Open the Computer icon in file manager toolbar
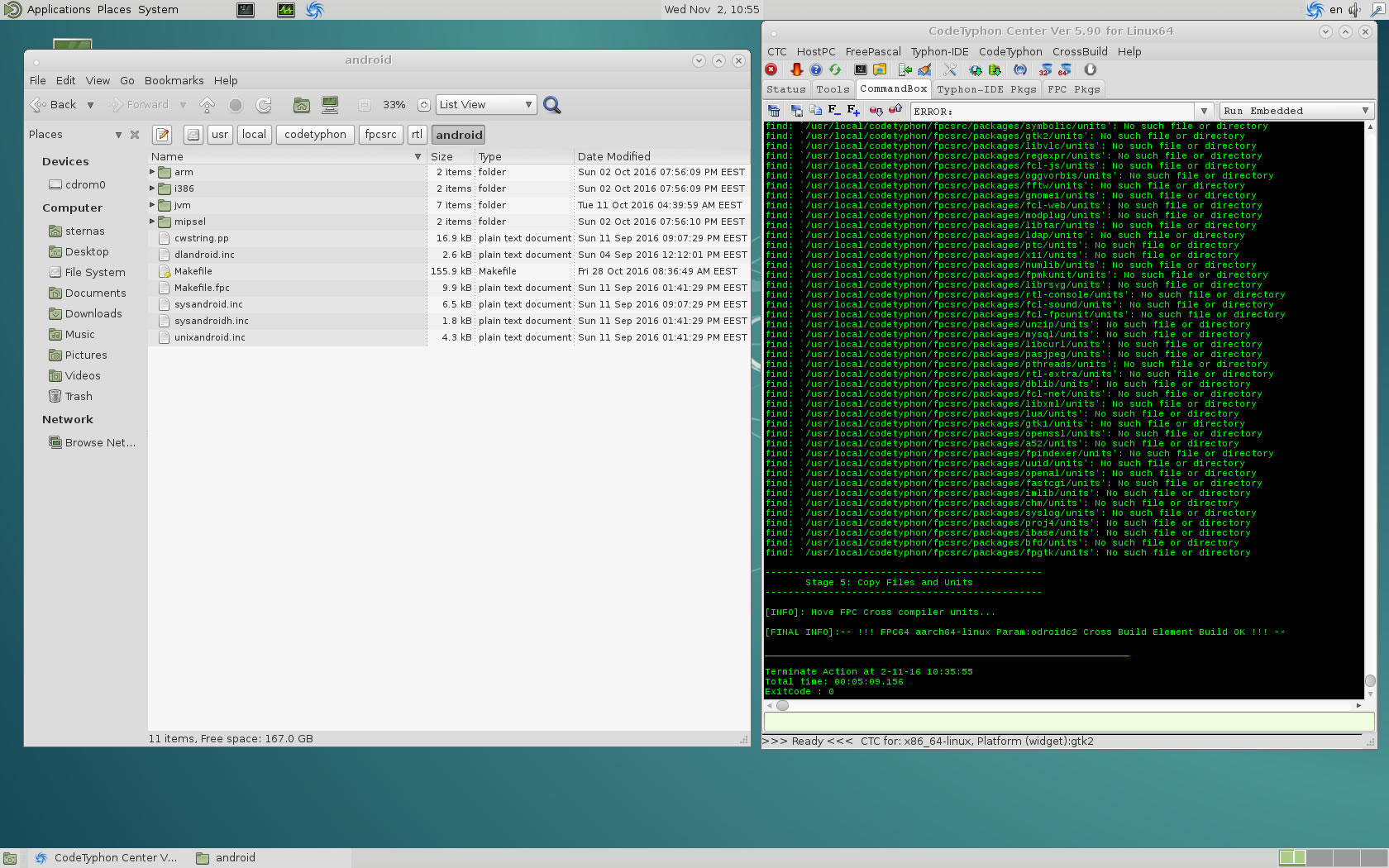 coord(330,105)
